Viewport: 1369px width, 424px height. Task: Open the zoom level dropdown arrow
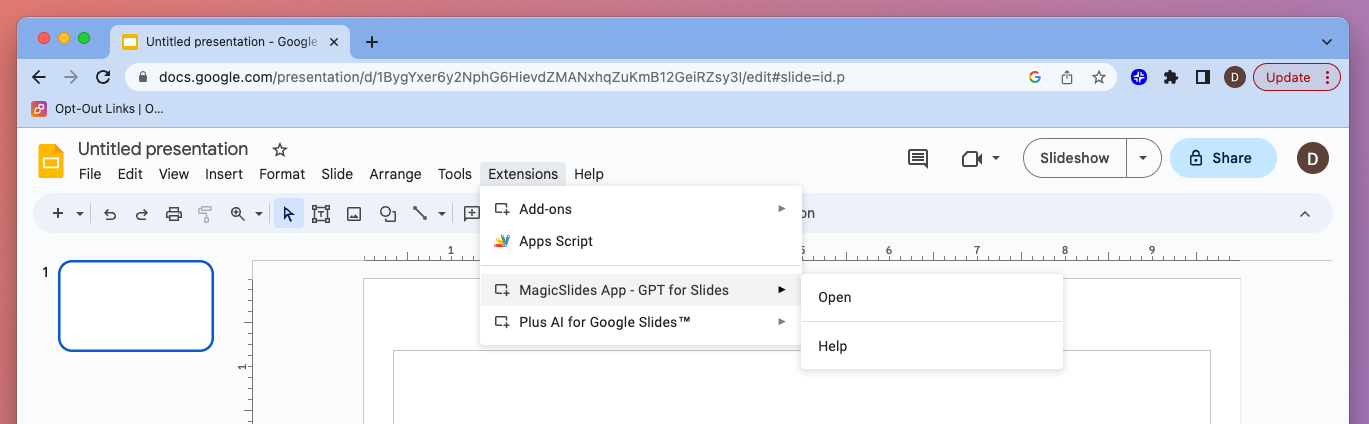[259, 214]
